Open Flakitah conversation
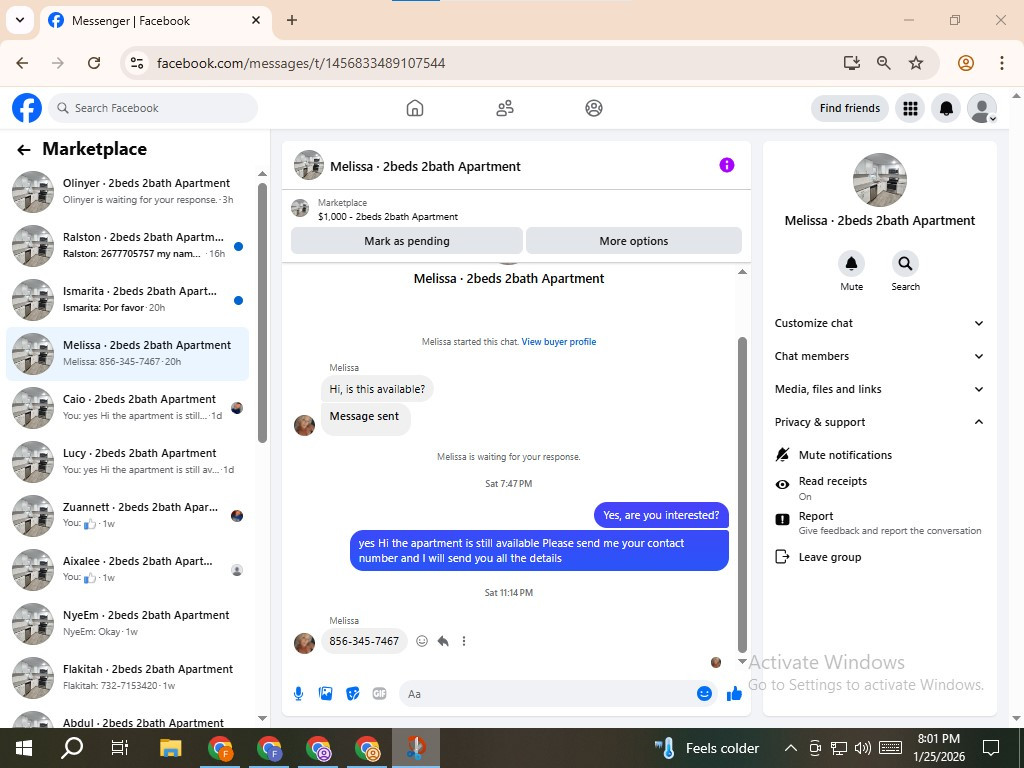1024x768 pixels. [128, 678]
